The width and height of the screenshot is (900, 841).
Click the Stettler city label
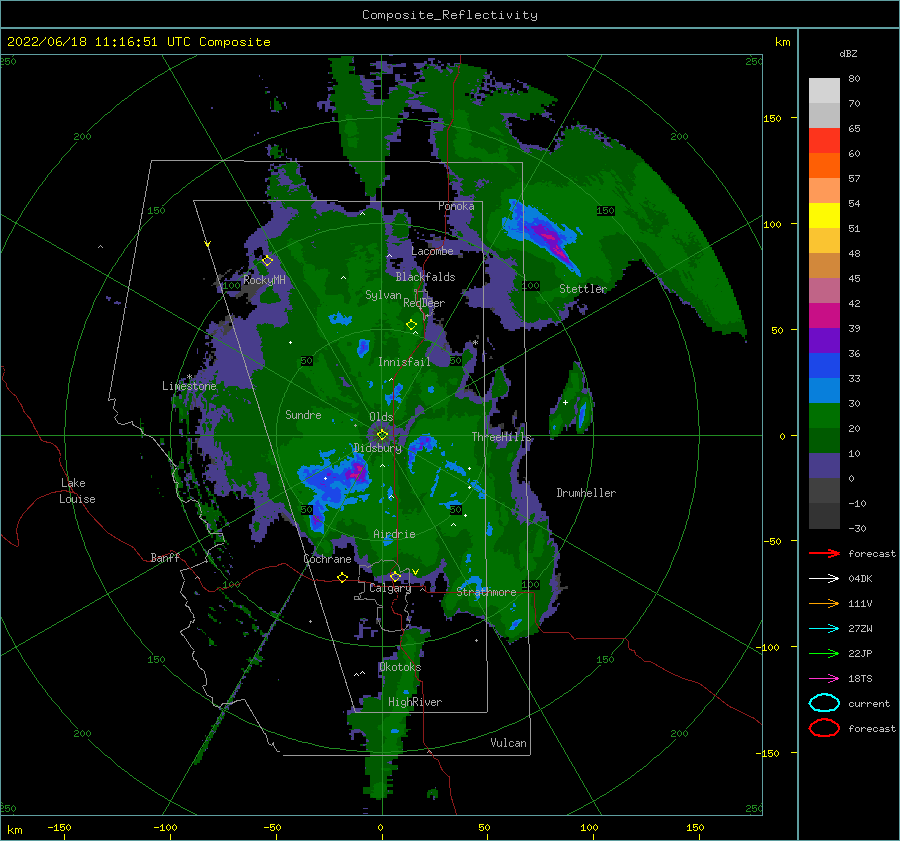(x=583, y=289)
